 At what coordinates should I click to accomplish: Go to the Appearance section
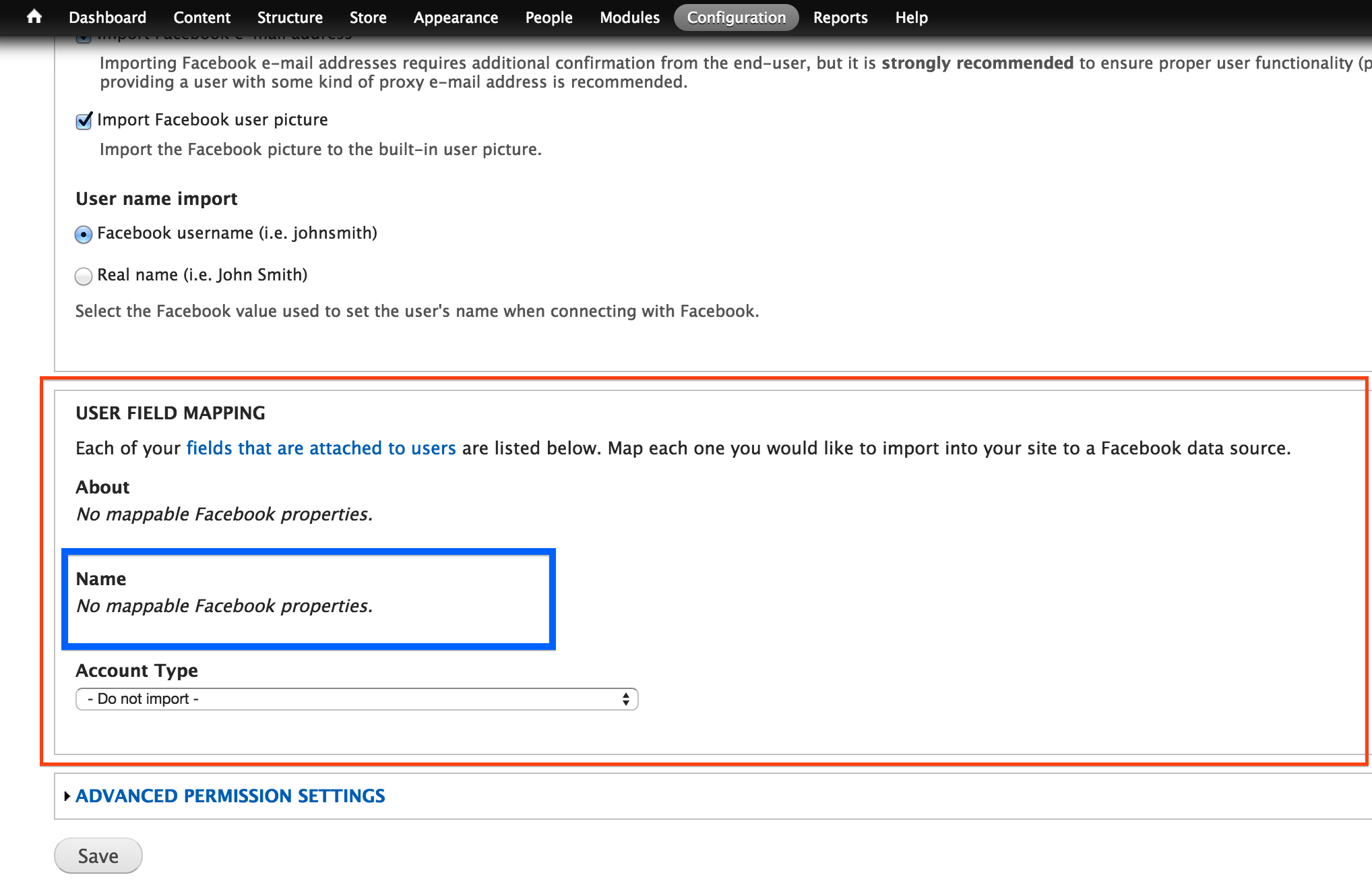coord(456,18)
